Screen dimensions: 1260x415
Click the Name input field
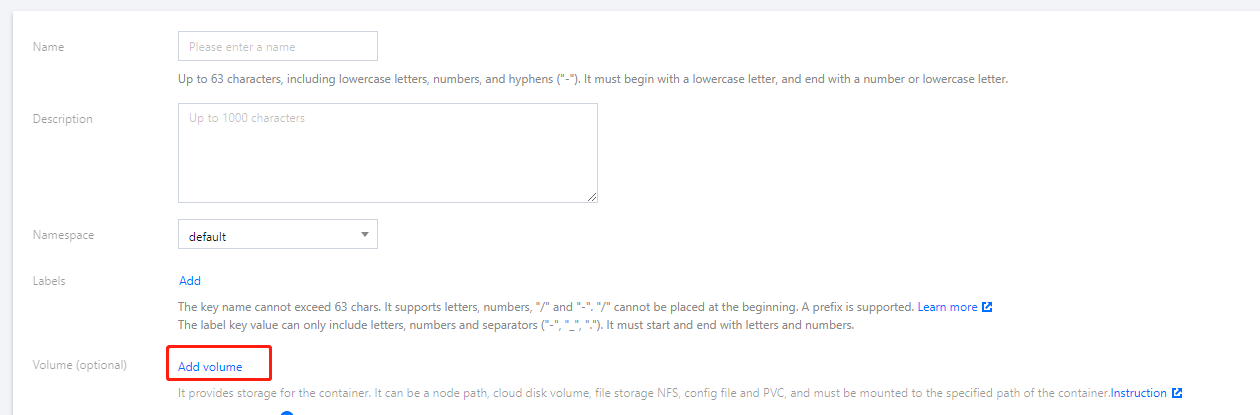click(x=277, y=46)
